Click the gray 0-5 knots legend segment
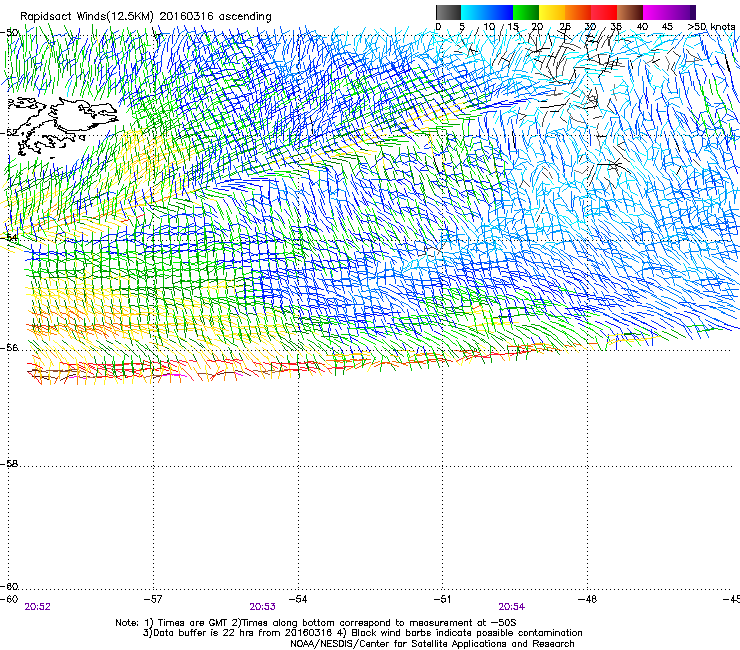 coord(448,12)
